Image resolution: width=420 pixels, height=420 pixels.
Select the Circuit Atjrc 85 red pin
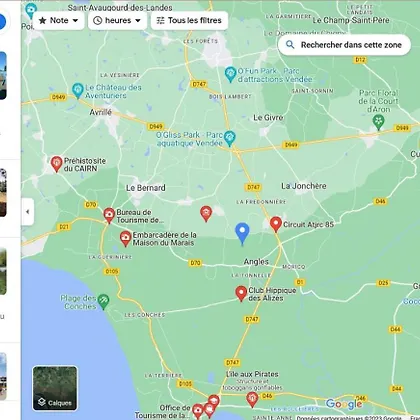pyautogui.click(x=276, y=224)
